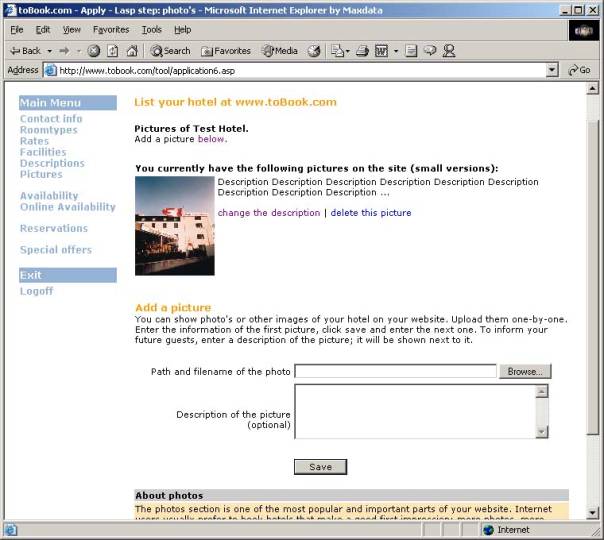
Task: Open the Favorites menu in menu bar
Action: click(111, 30)
